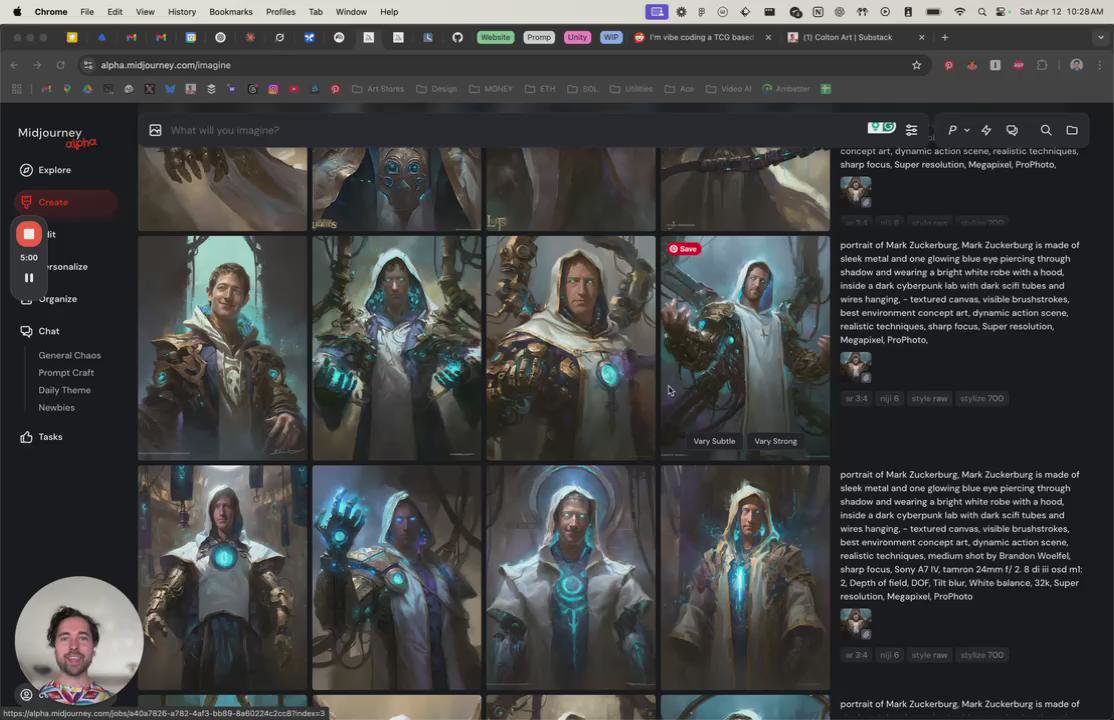Click the image upload icon in prompt bar
The height and width of the screenshot is (720, 1114).
[x=155, y=130]
